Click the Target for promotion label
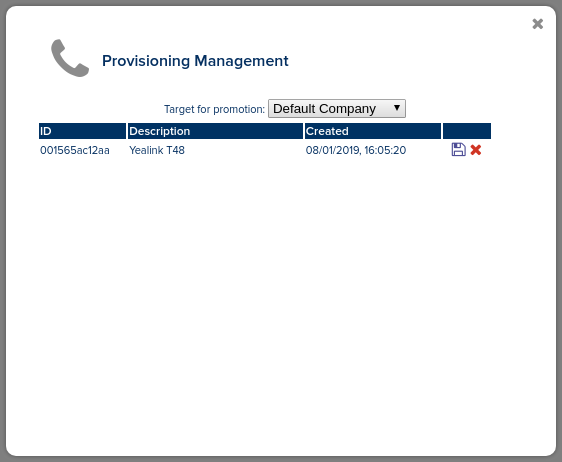Image resolution: width=562 pixels, height=462 pixels. 214,109
